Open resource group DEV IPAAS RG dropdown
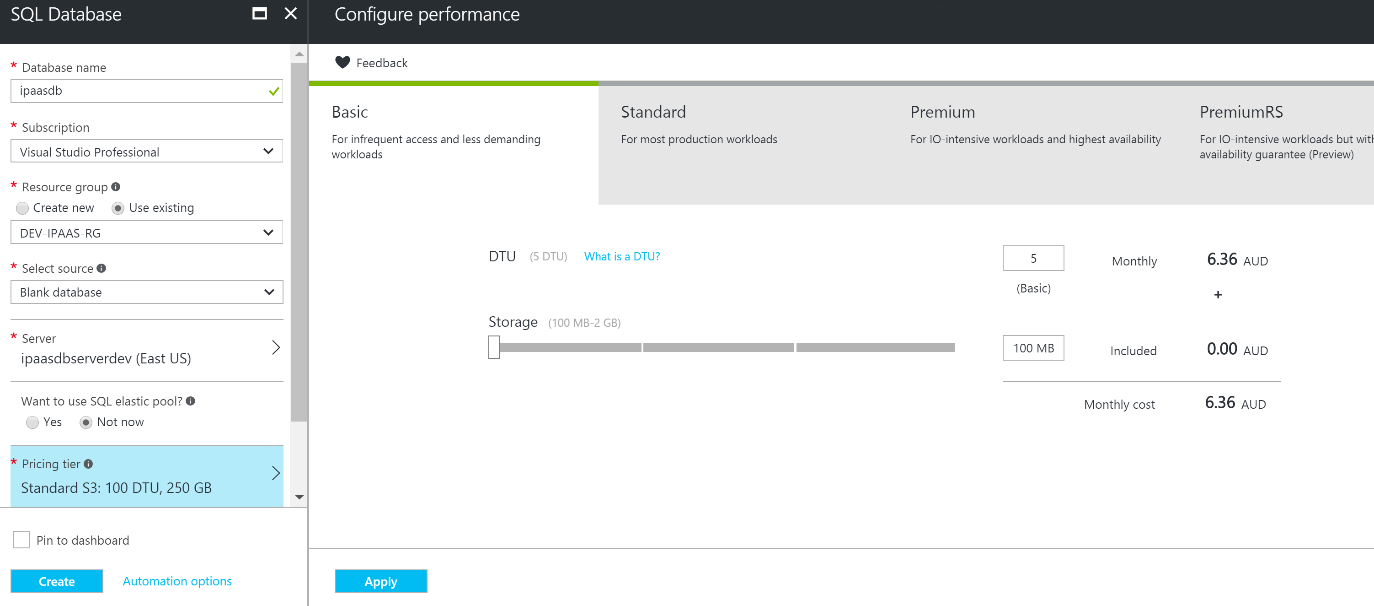The image size is (1374, 606). pos(147,232)
